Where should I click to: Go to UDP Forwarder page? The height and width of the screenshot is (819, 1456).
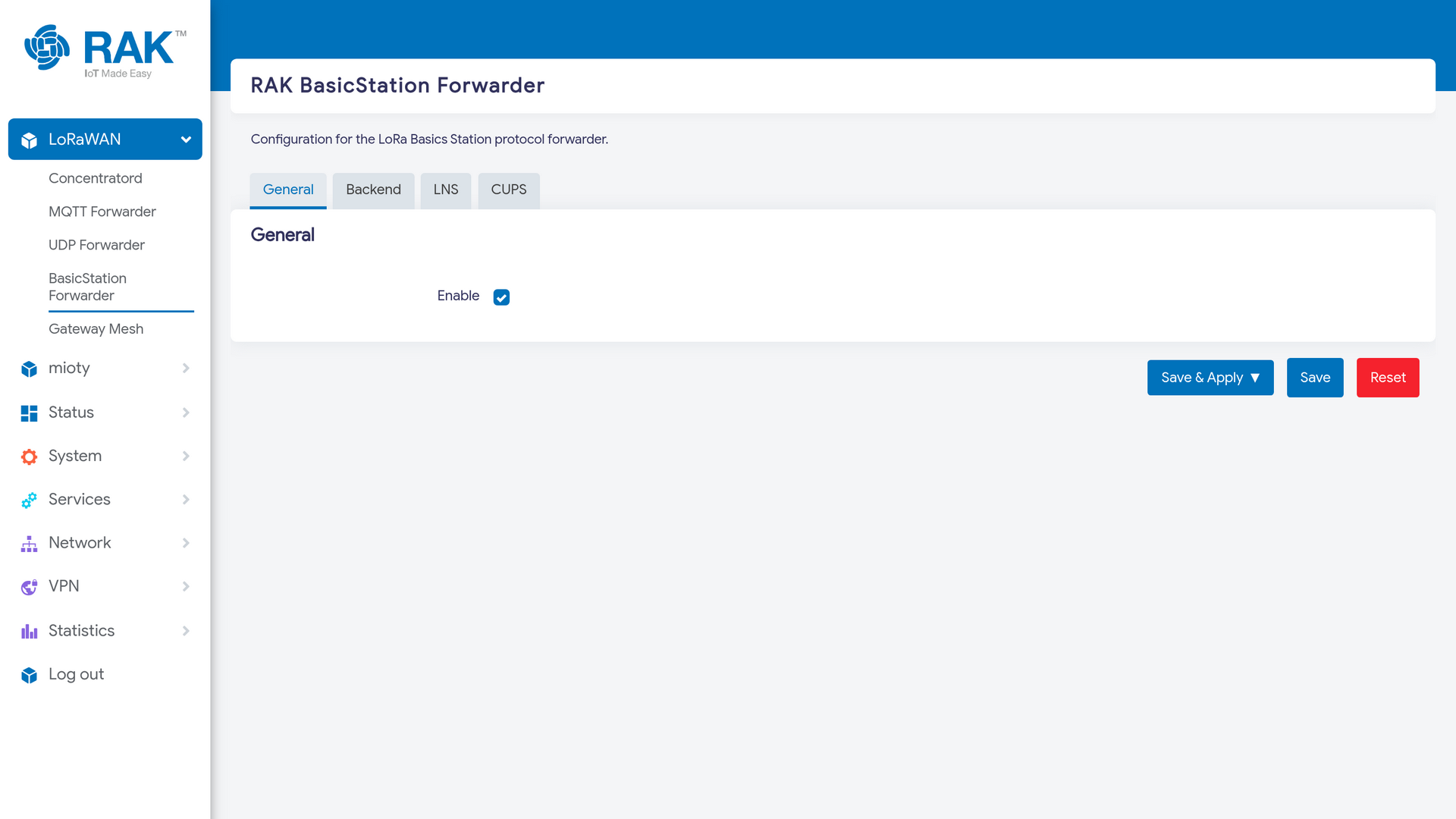point(96,245)
